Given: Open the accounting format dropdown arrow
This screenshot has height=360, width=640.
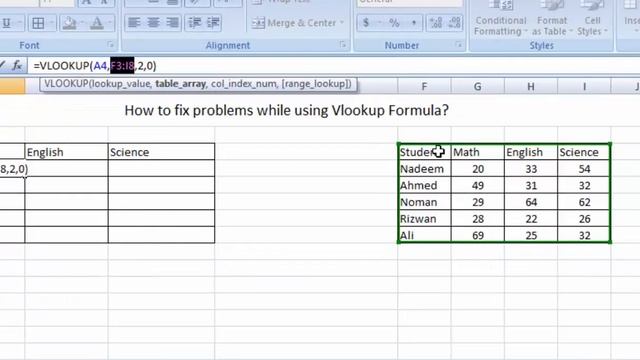Looking at the screenshot, I should coord(379,23).
